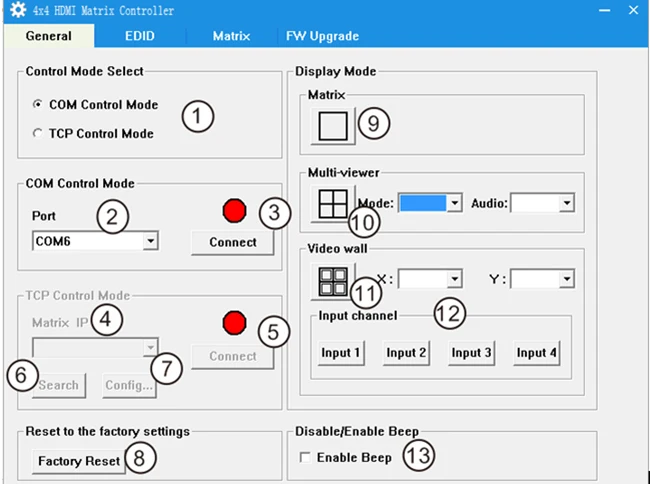Choose Input 1 channel

coord(341,353)
